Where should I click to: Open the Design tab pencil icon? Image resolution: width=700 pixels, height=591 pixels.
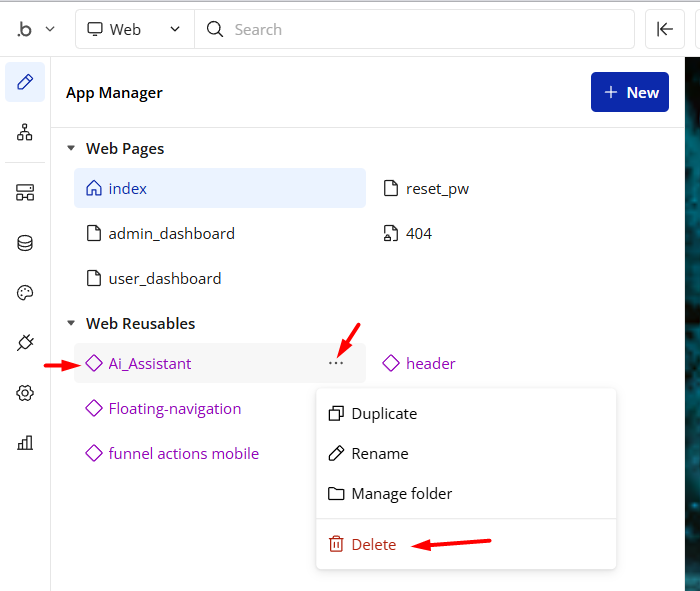[25, 82]
